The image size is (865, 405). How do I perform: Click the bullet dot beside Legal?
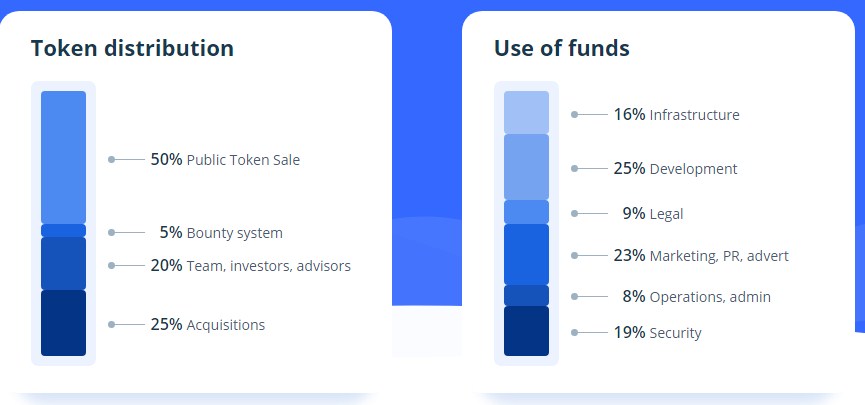[x=574, y=214]
